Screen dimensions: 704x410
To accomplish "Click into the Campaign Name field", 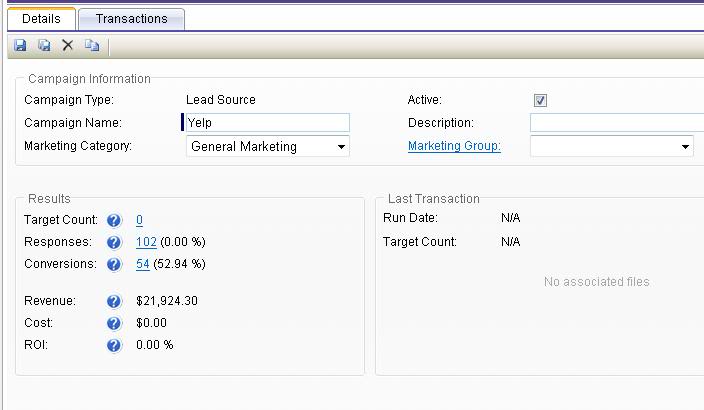I will 267,123.
